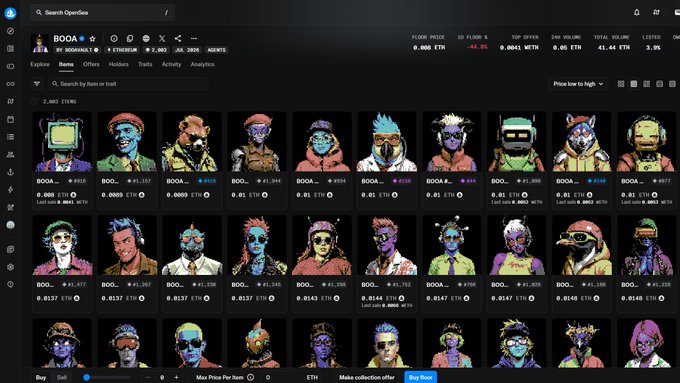Favorite BOOA with the star icon
Screen dimensions: 680x383
[x=92, y=39]
